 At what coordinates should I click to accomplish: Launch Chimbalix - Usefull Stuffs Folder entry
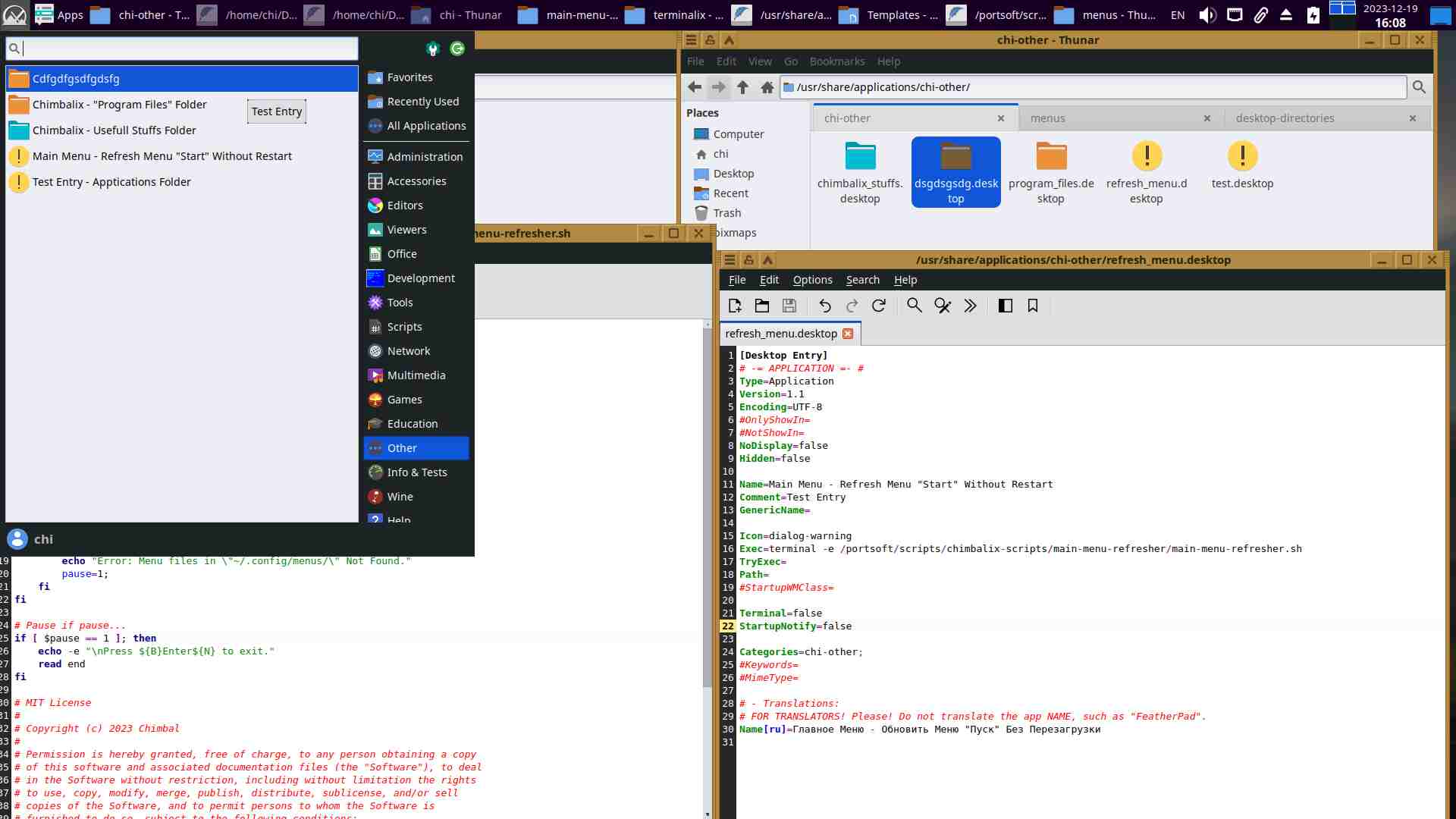[x=114, y=130]
